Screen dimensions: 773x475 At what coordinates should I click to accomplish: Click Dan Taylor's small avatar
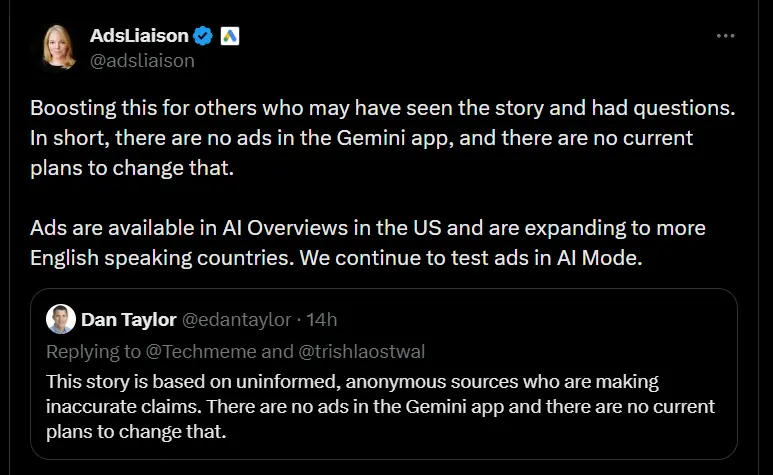coord(60,320)
